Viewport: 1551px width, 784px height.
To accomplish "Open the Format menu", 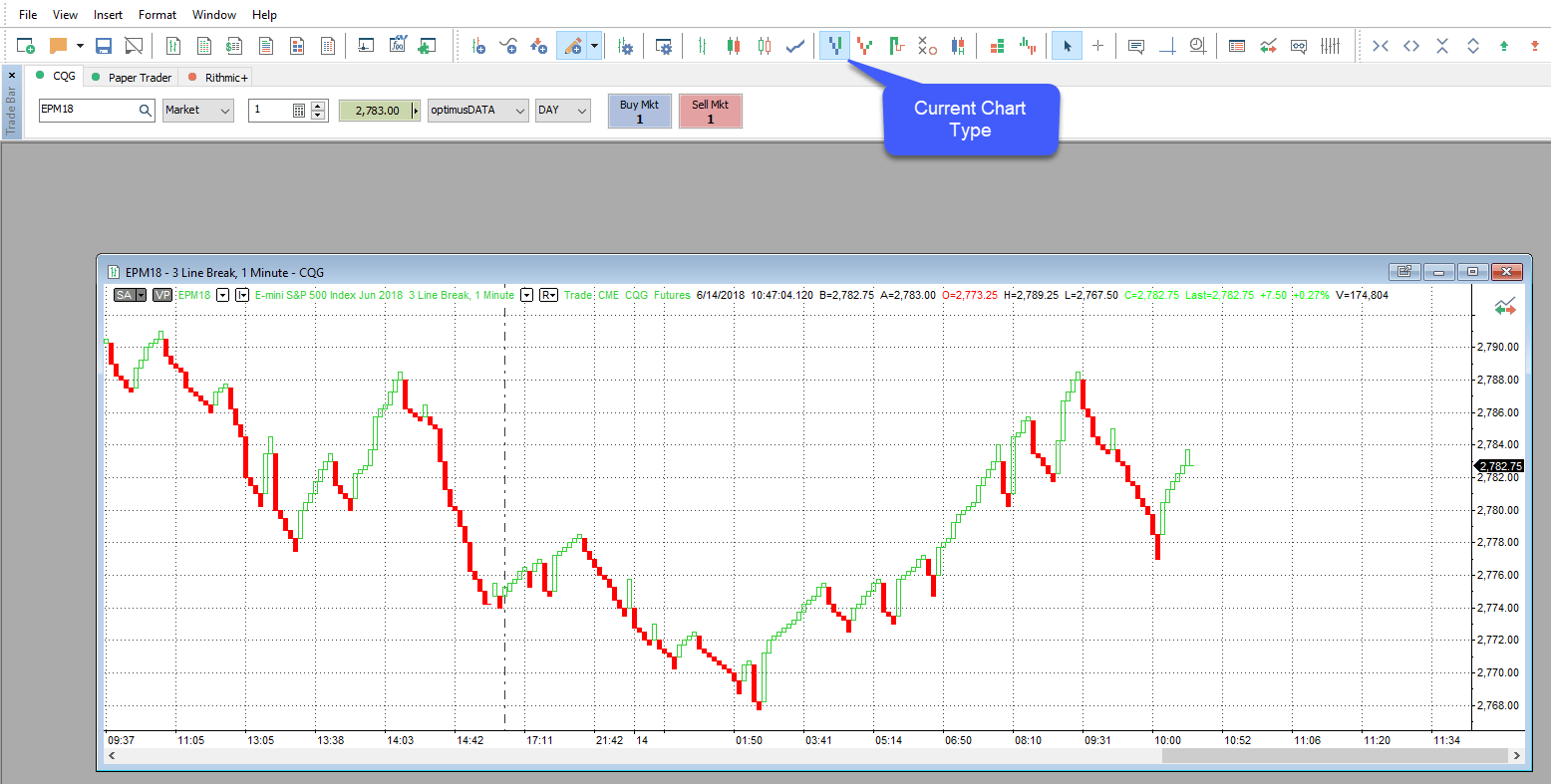I will (157, 15).
